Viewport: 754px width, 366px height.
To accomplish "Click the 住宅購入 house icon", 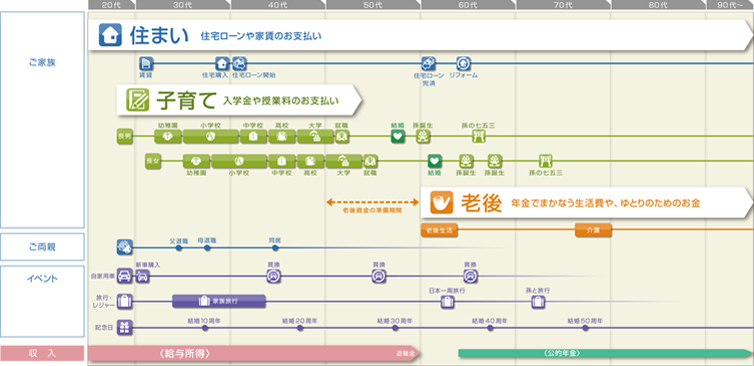I will pyautogui.click(x=222, y=63).
